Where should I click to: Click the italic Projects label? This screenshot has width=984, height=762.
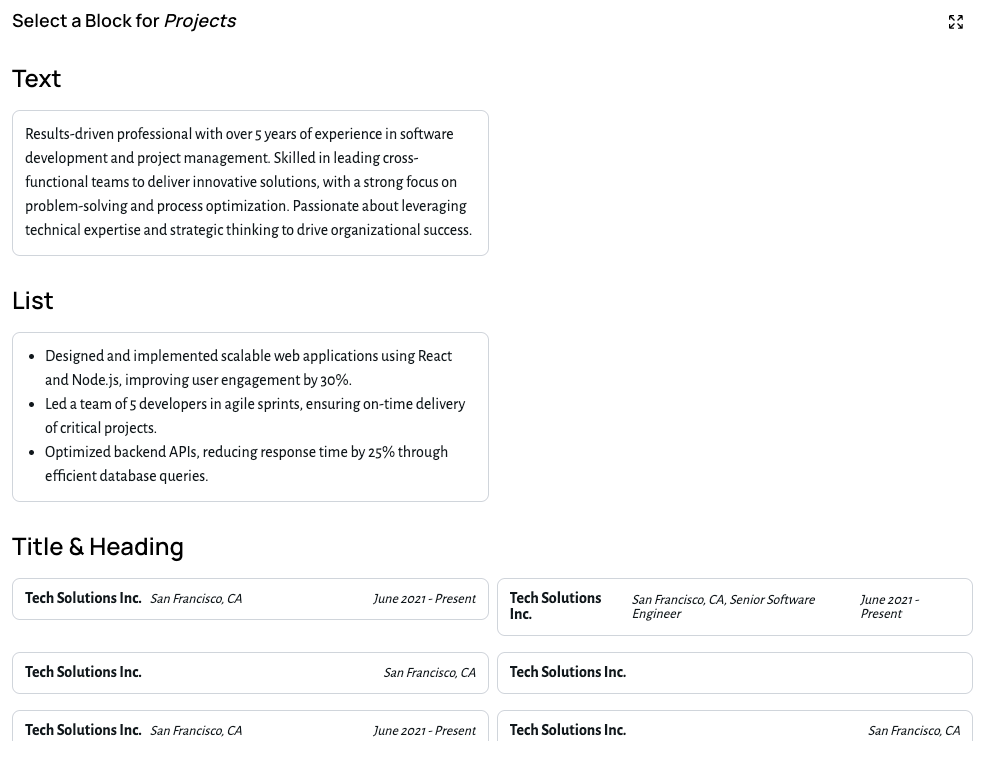click(x=199, y=20)
